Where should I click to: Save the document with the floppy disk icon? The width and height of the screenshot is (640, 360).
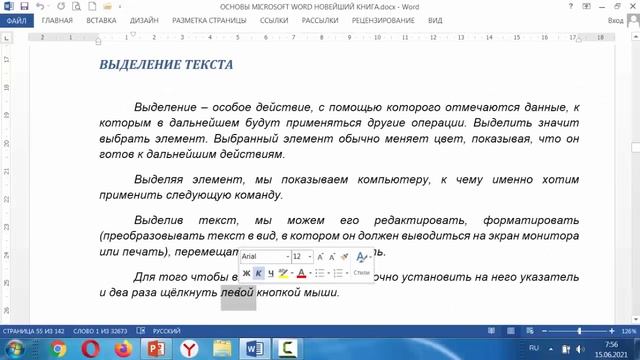pyautogui.click(x=24, y=6)
